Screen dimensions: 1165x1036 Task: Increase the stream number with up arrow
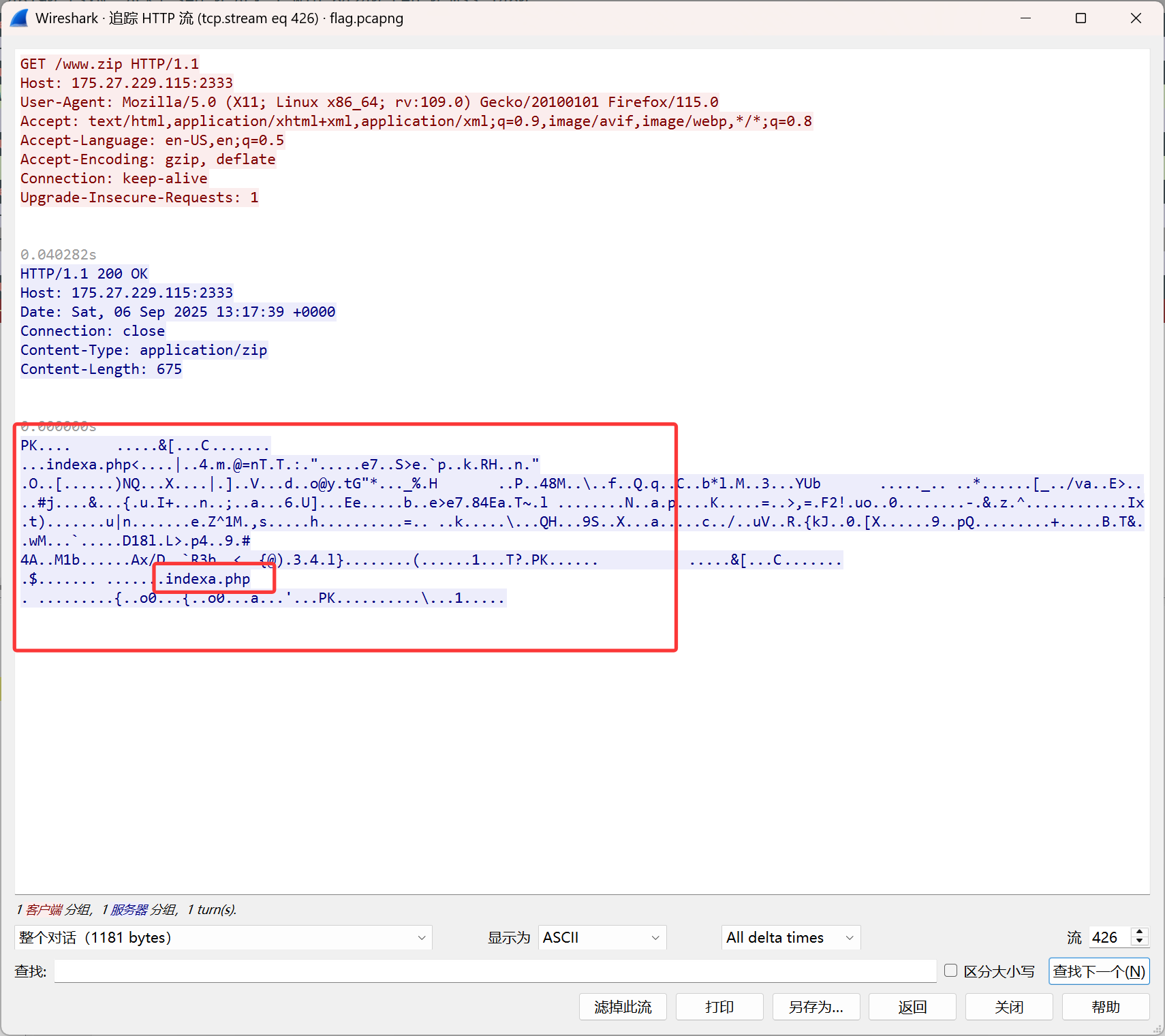(1140, 932)
